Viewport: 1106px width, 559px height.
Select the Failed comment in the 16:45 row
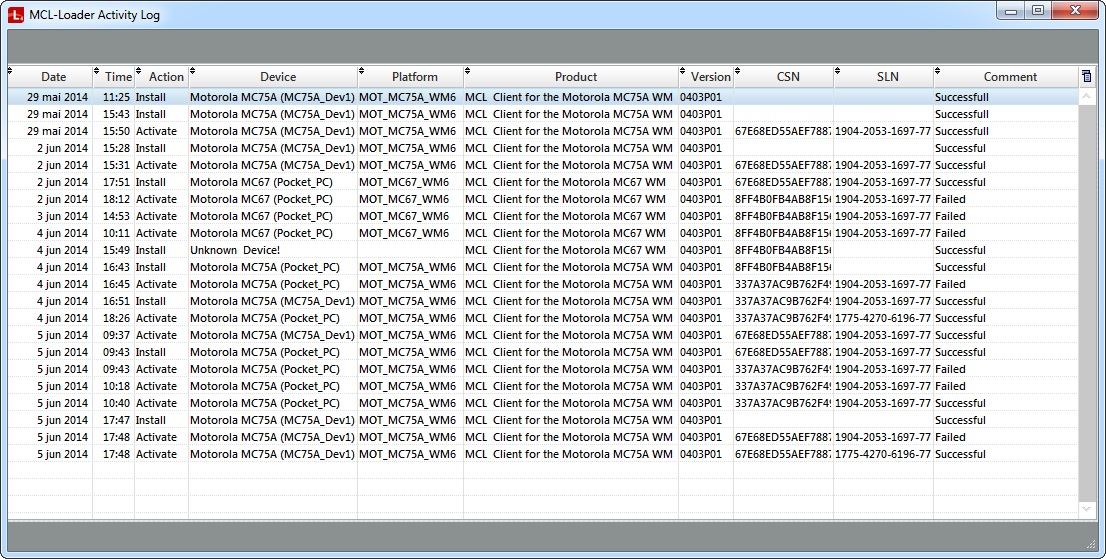pyautogui.click(x=950, y=284)
